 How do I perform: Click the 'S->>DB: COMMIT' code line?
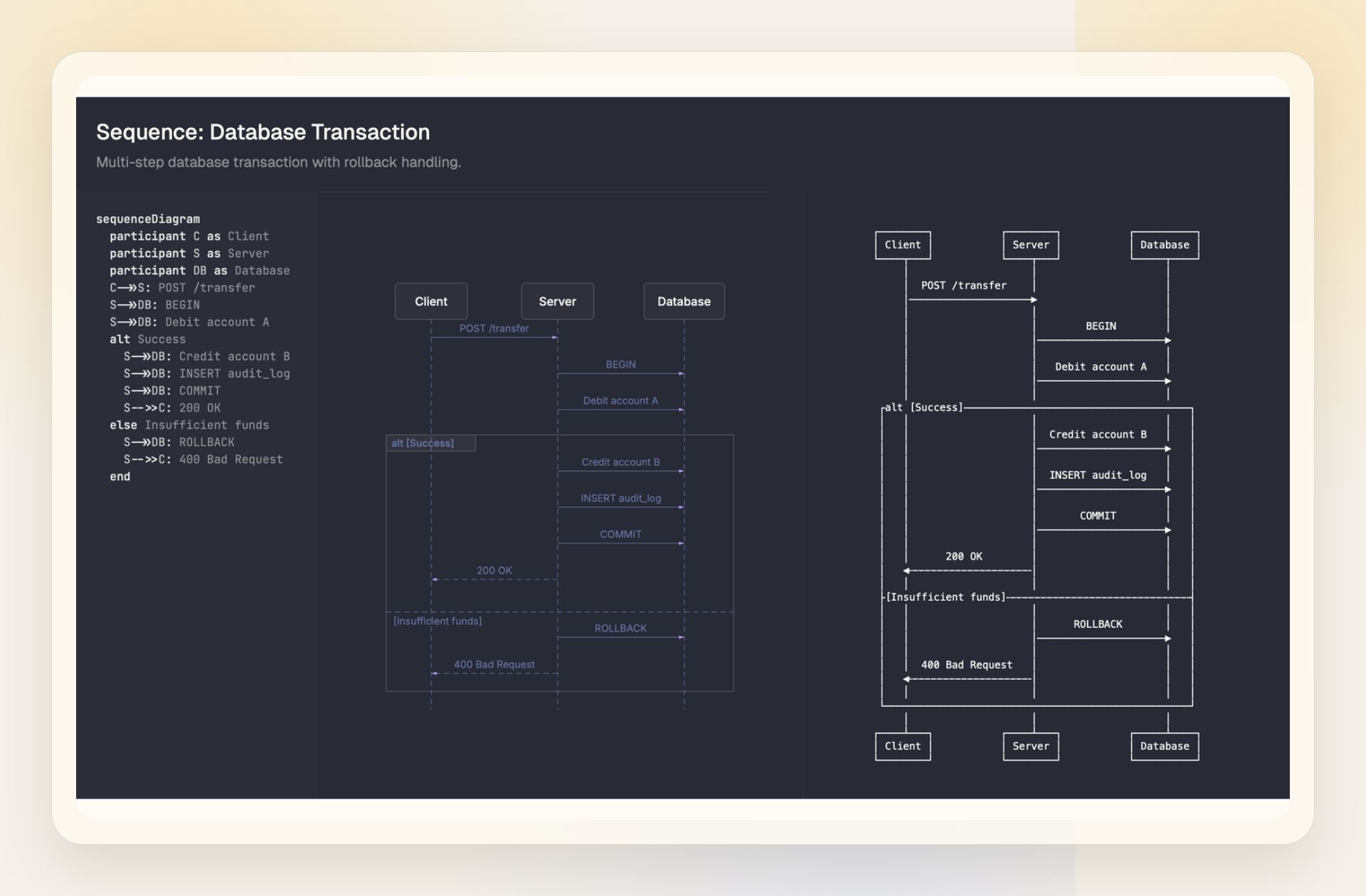172,390
